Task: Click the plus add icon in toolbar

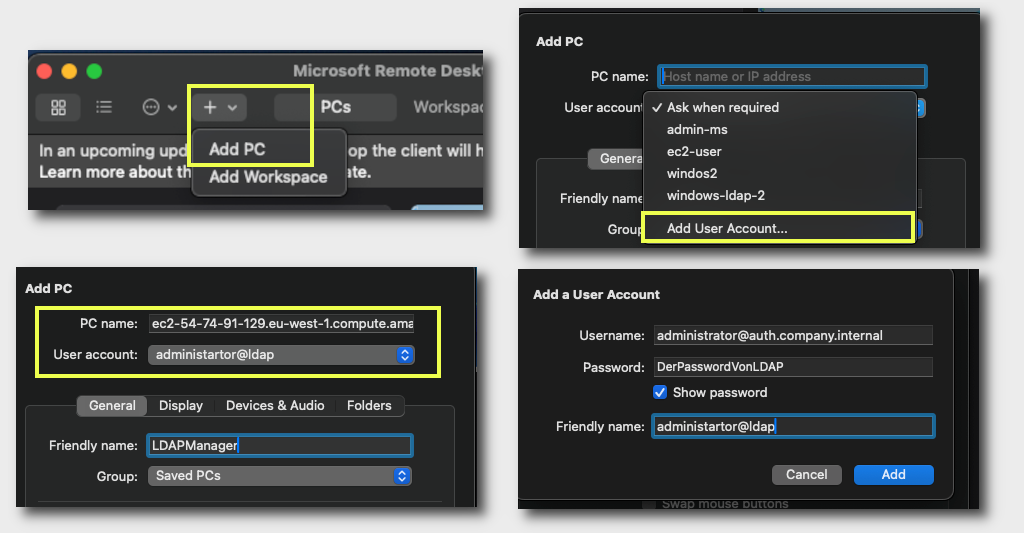Action: [x=211, y=107]
